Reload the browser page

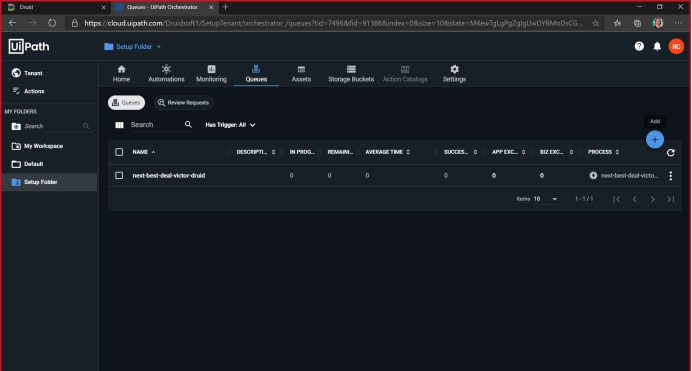click(52, 23)
